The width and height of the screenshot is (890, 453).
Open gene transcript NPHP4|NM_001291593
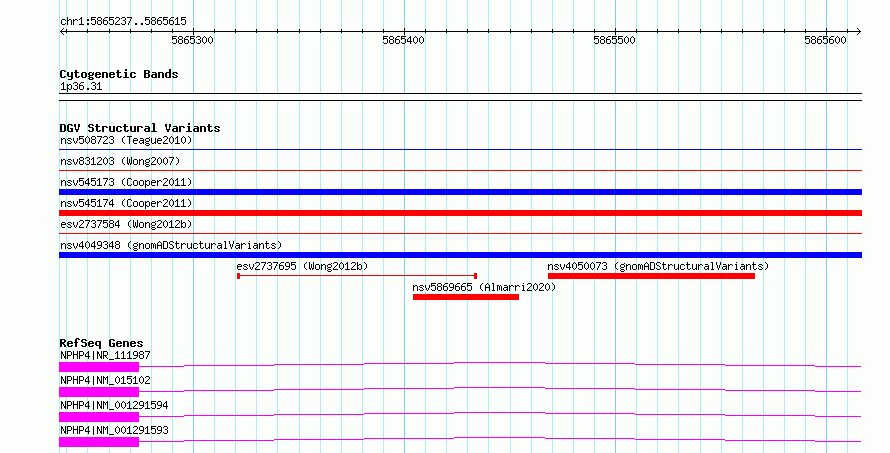click(114, 430)
